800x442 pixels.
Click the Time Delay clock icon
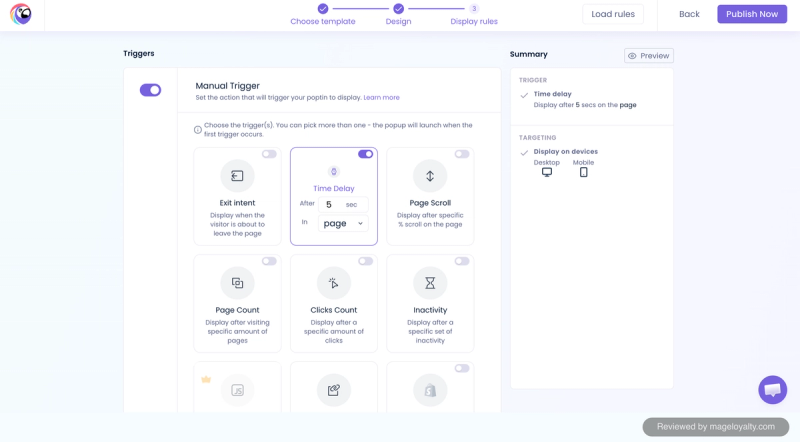click(334, 171)
